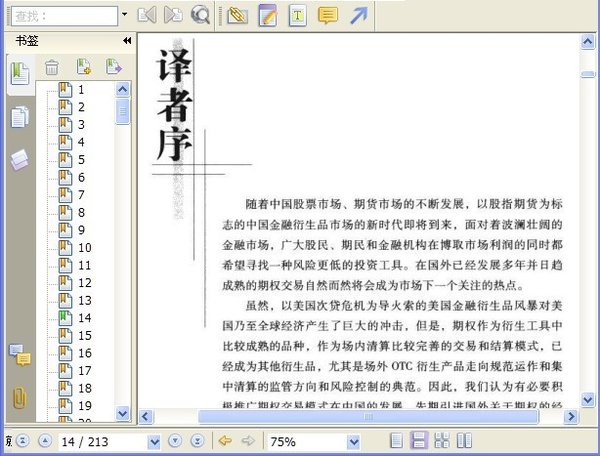The height and width of the screenshot is (456, 600).
Task: Click the yellow previous view arrow
Action: pyautogui.click(x=225, y=441)
